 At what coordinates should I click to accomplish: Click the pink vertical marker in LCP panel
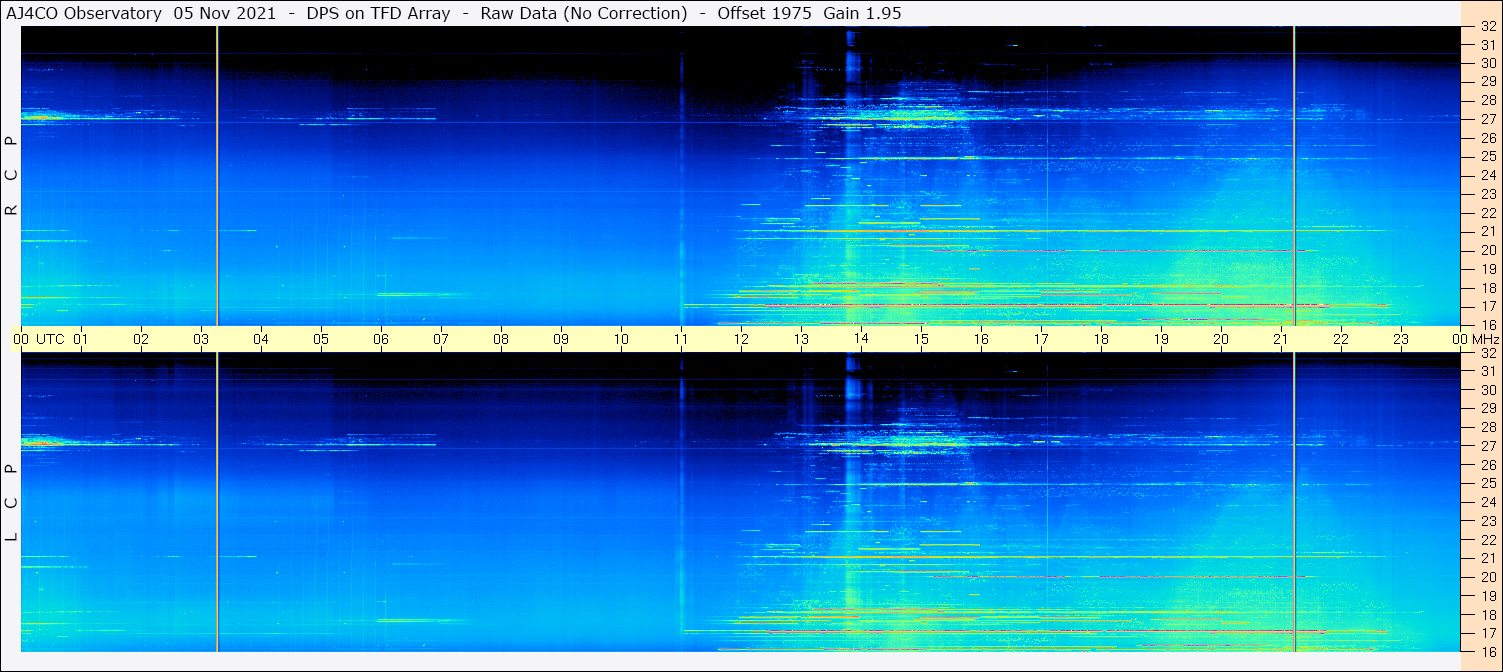point(217,502)
